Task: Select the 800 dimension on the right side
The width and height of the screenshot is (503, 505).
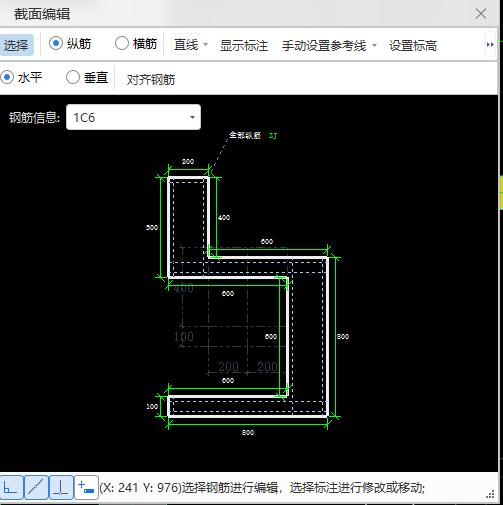Action: 343,337
